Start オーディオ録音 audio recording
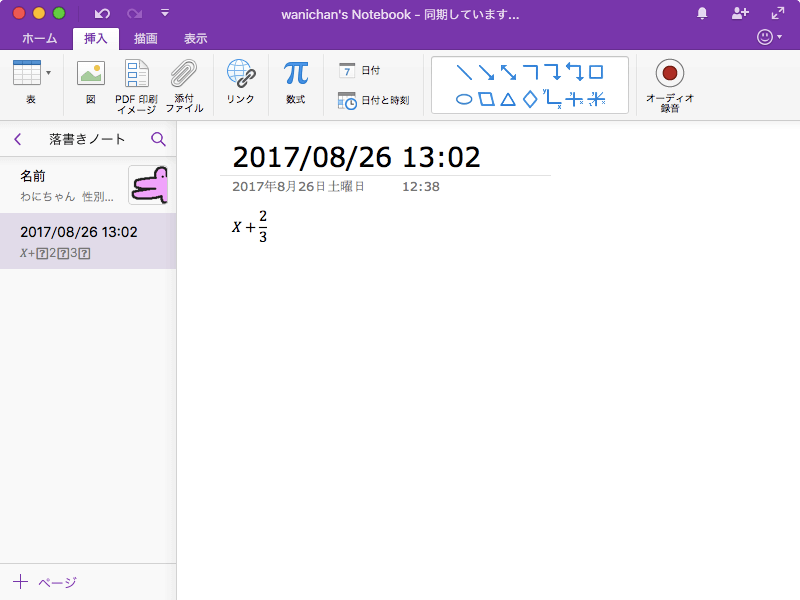The height and width of the screenshot is (600, 800). pos(669,85)
